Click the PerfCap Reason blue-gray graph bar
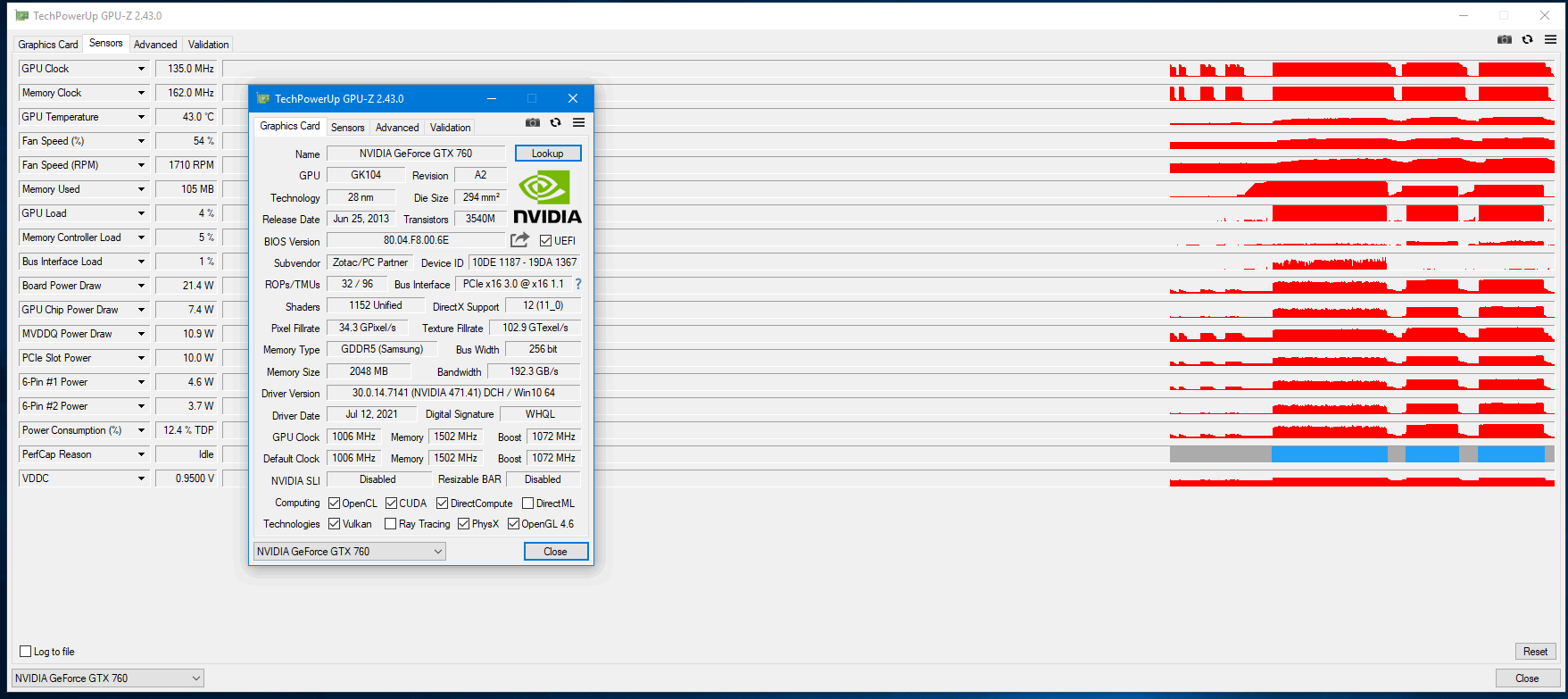This screenshot has width=1568, height=699. [1362, 454]
